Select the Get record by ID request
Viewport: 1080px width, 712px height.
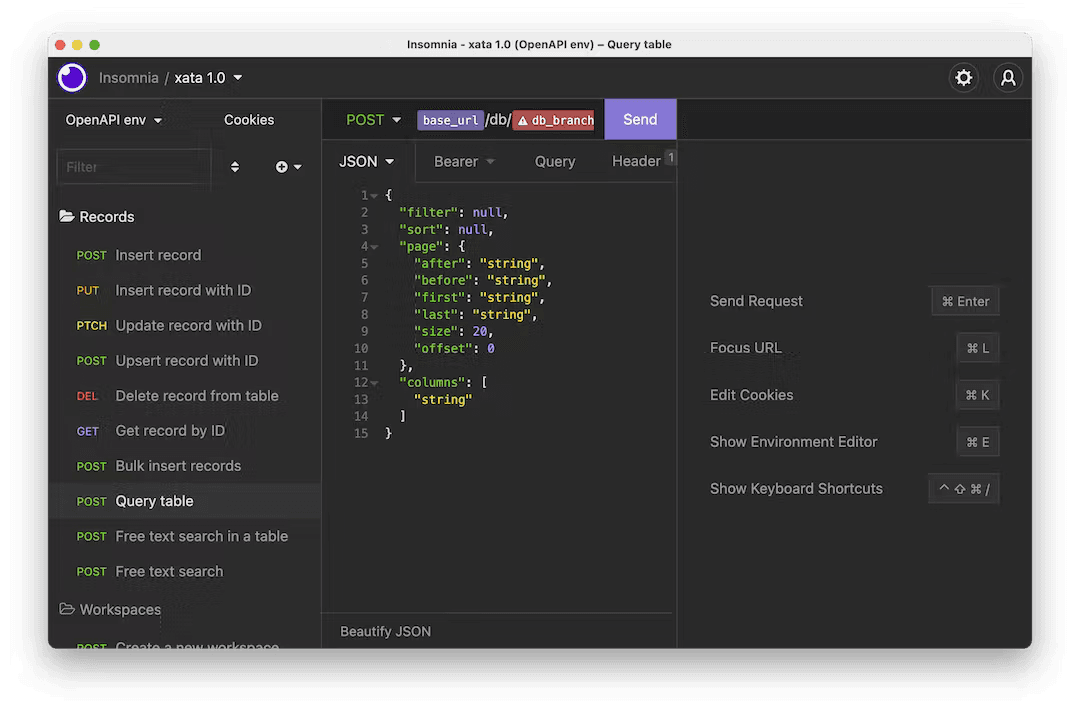[x=185, y=430]
